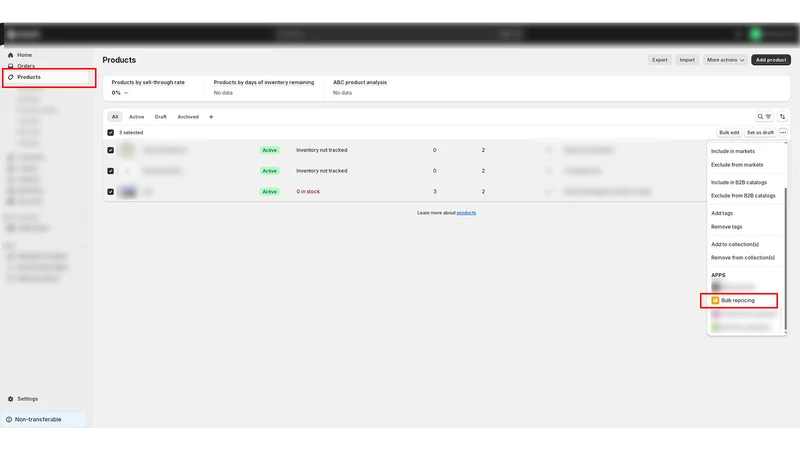Click Set as draft button

coord(760,133)
